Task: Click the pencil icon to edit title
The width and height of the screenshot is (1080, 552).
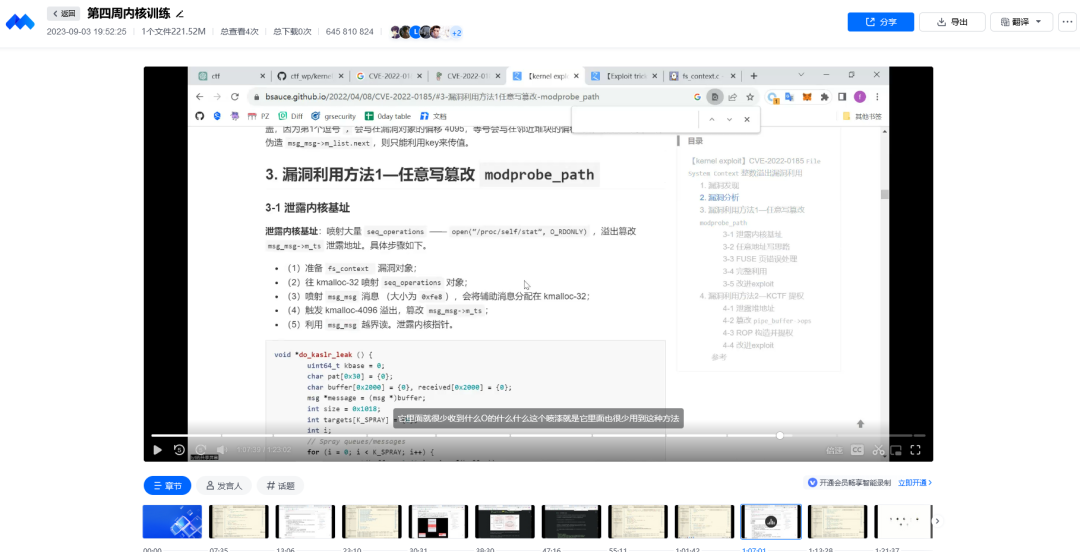Action: pos(180,14)
